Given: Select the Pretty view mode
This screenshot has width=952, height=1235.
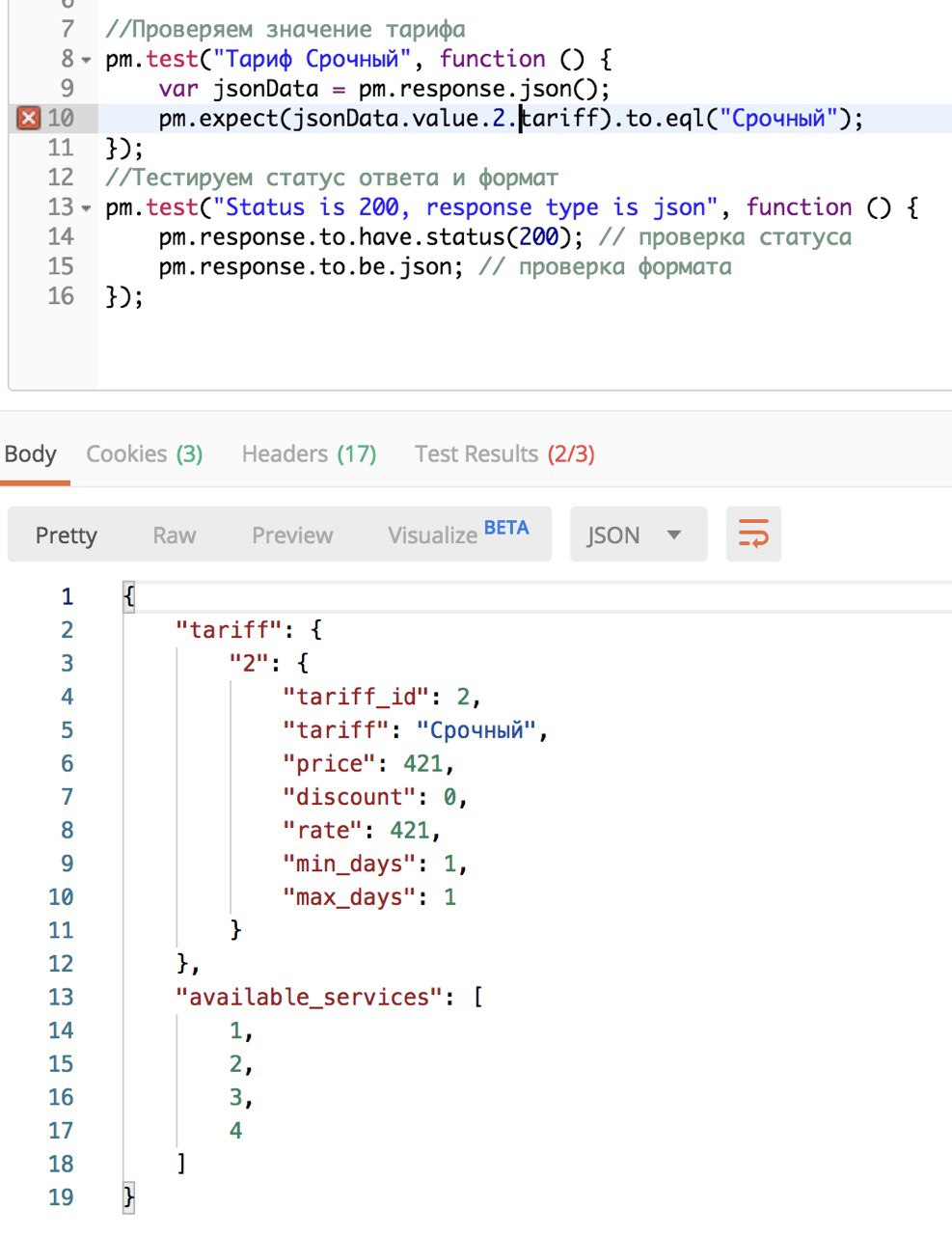Looking at the screenshot, I should pos(67,535).
